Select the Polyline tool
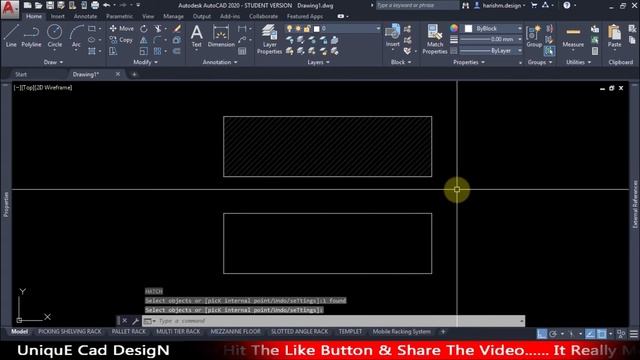This screenshot has width=640, height=360. 31,36
